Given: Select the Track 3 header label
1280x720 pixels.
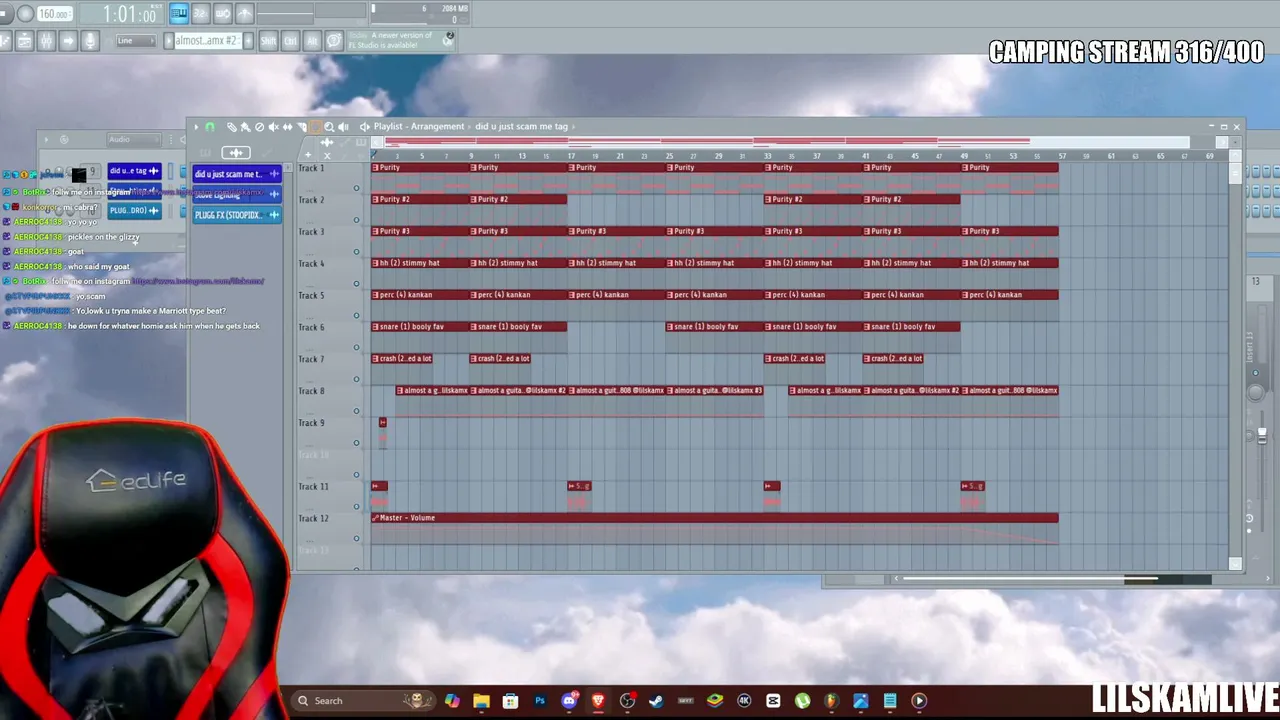Looking at the screenshot, I should [x=311, y=232].
